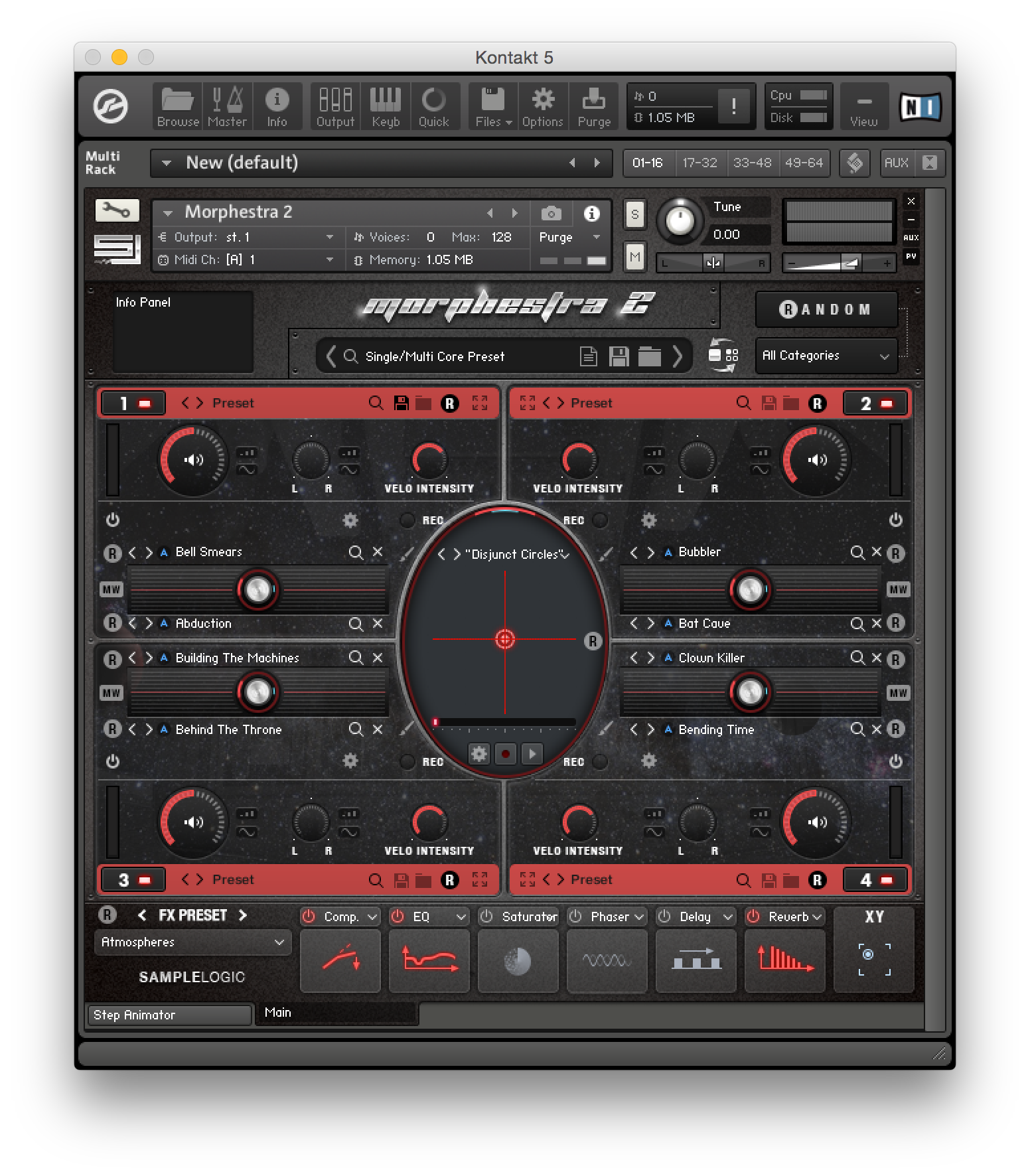Open the Comp. effect editor thumbnail
This screenshot has height=1176, width=1030.
click(340, 960)
